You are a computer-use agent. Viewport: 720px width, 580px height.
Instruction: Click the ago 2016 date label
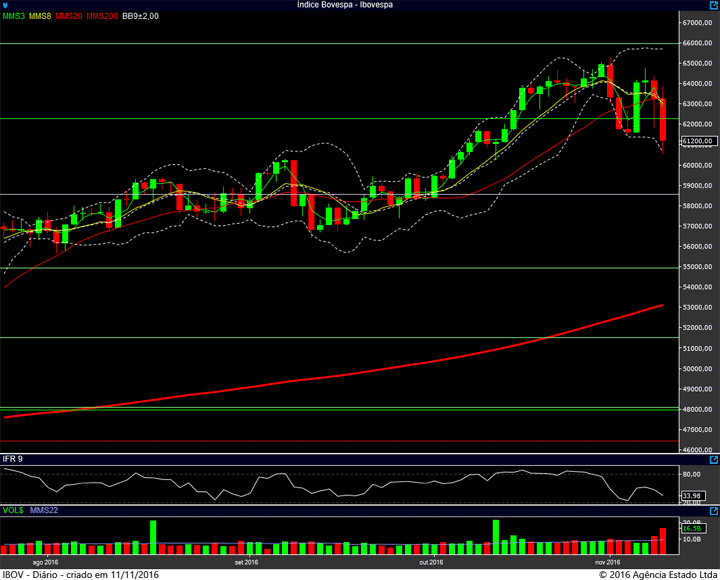pyautogui.click(x=45, y=562)
